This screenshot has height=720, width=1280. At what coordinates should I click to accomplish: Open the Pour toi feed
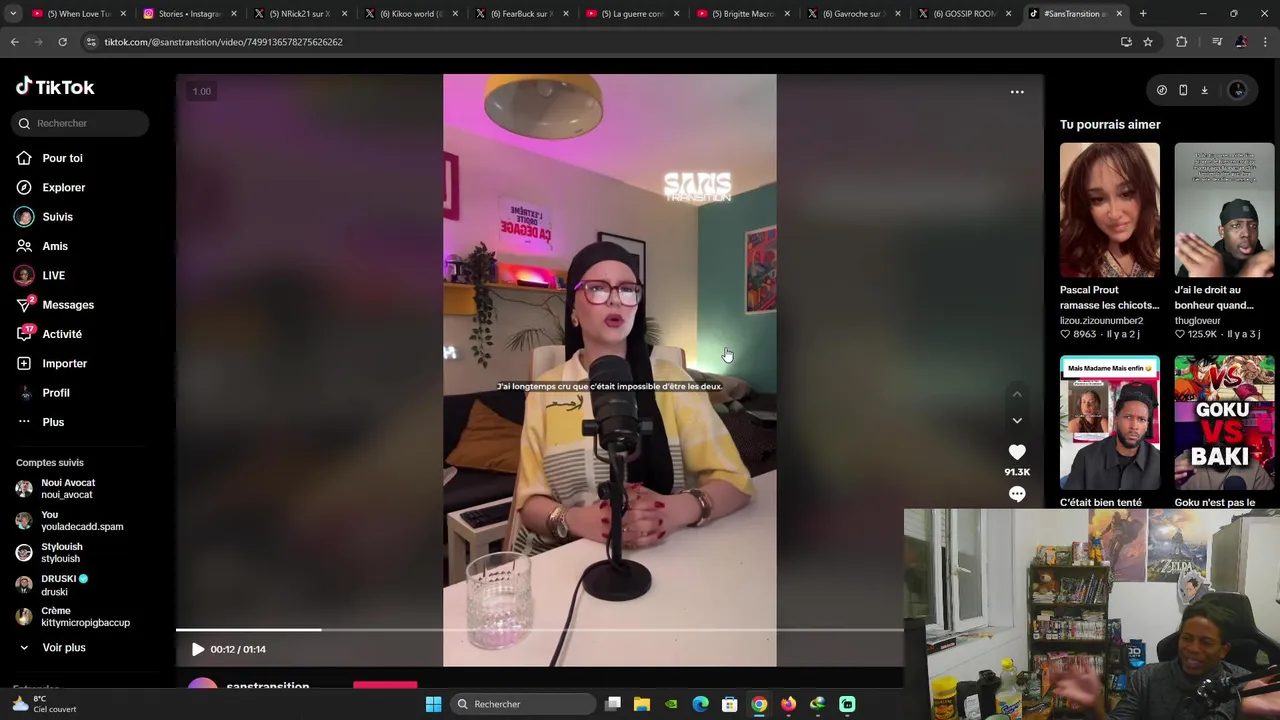click(62, 158)
